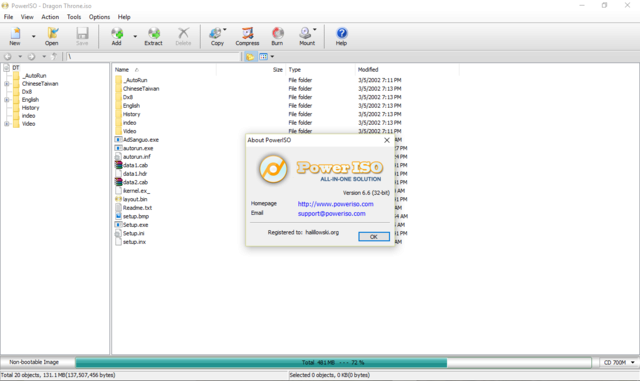Image resolution: width=640 pixels, height=381 pixels.
Task: Select _AutoRun in folder tree
Action: (x=34, y=76)
